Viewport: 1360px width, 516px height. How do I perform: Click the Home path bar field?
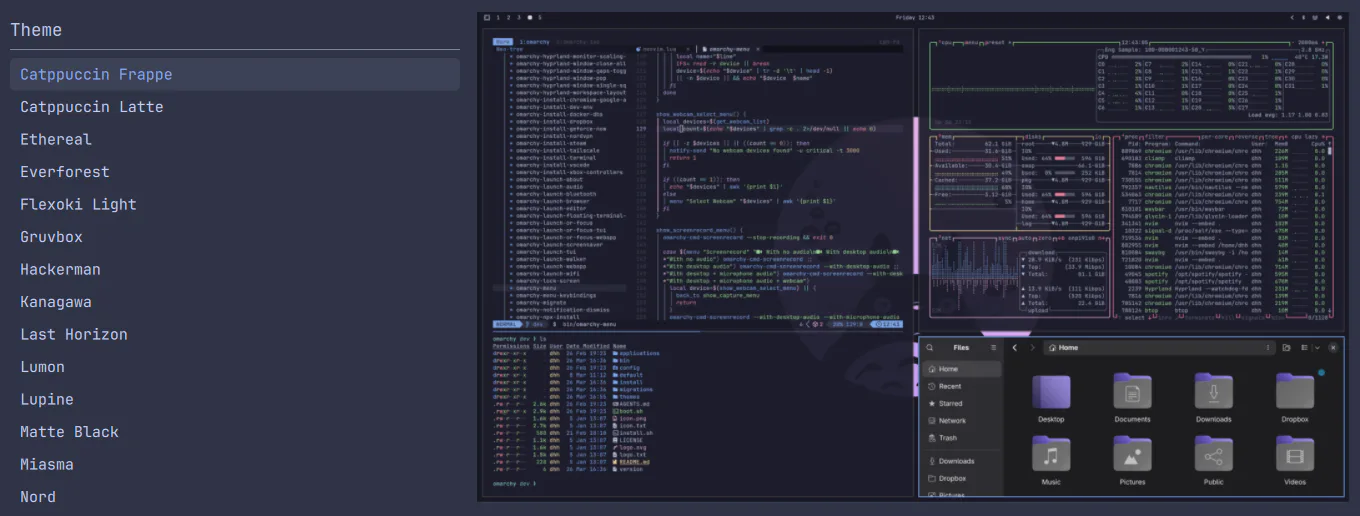point(1158,348)
